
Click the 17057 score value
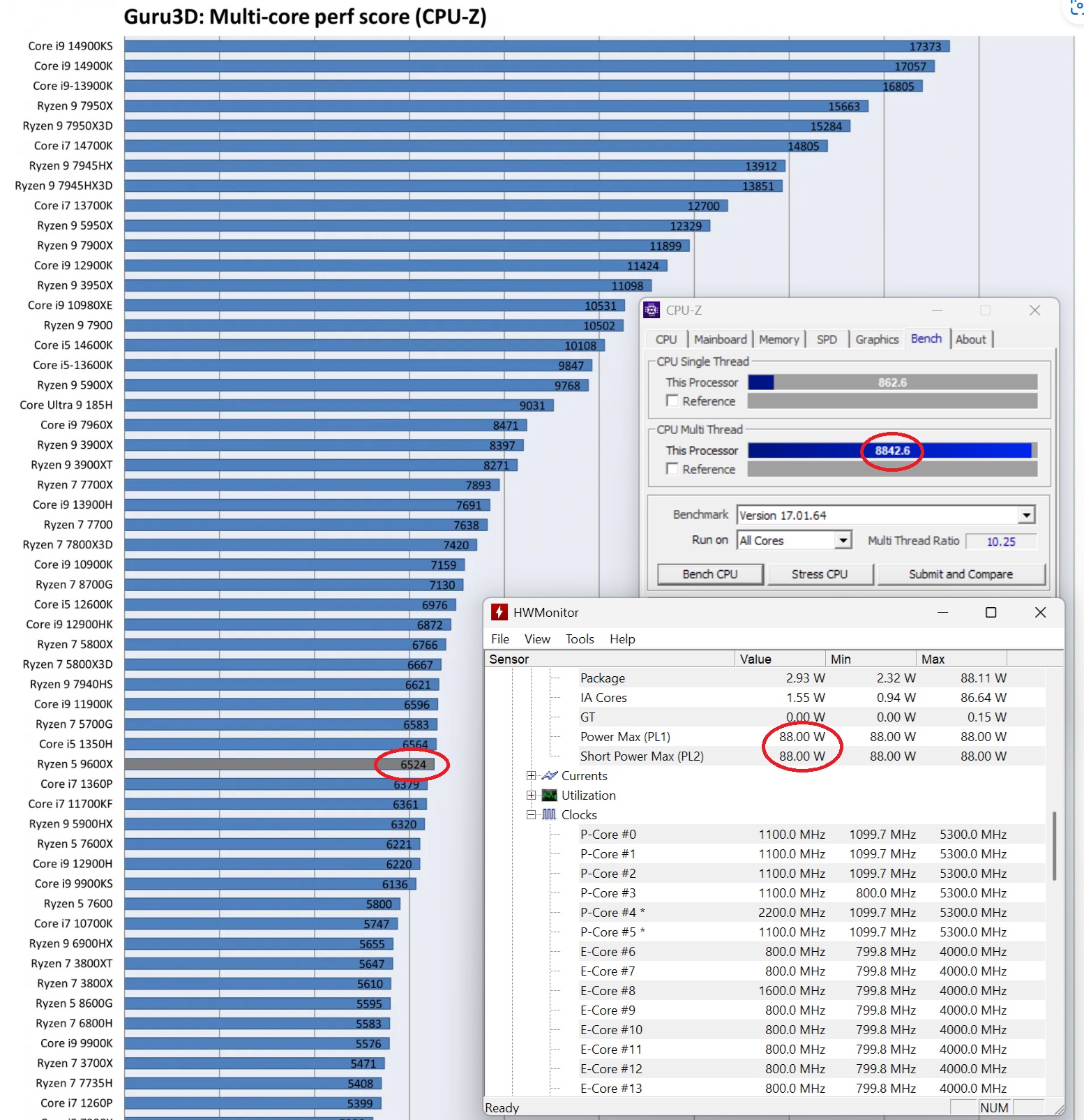(910, 66)
